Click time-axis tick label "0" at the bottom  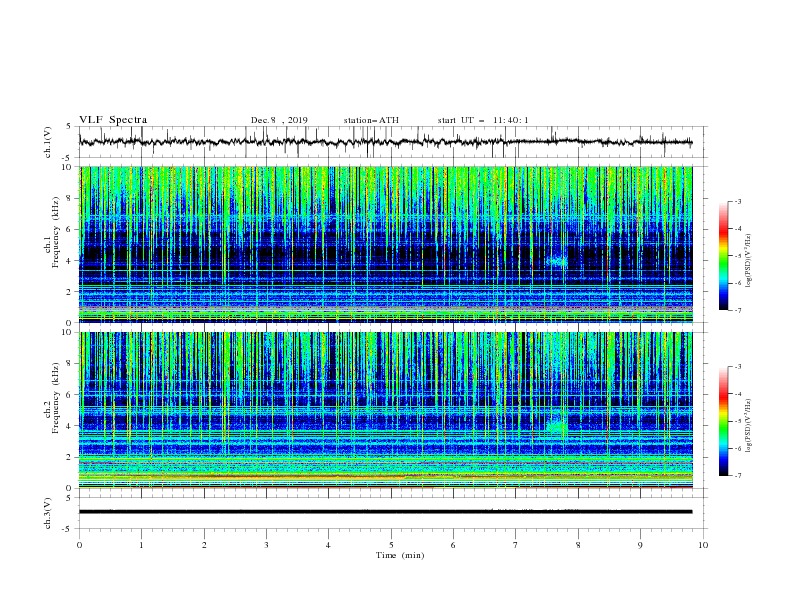pos(79,545)
